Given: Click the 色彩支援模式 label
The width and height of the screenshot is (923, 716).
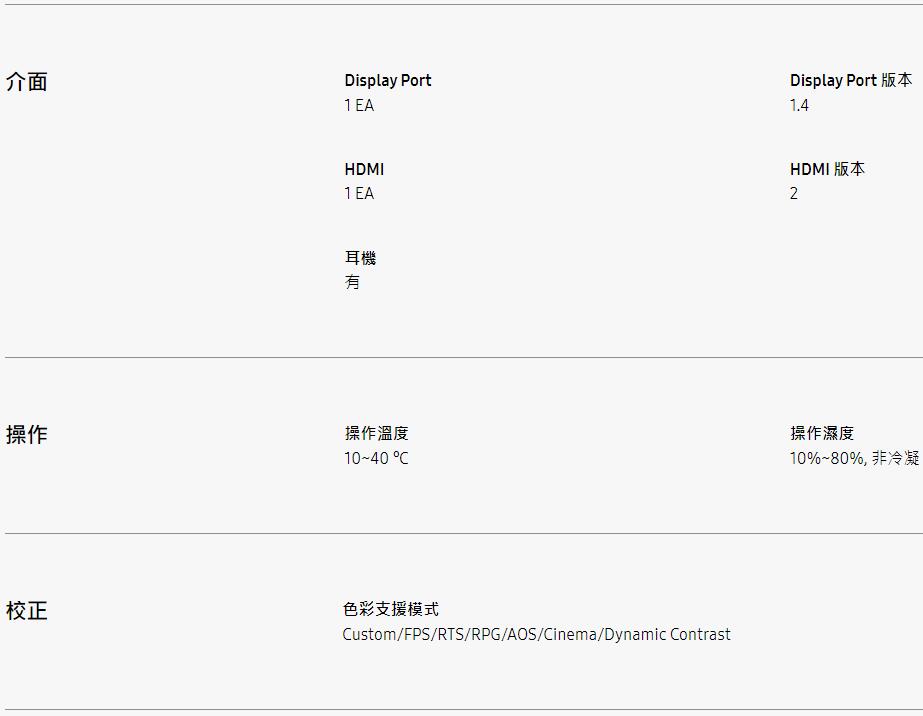Looking at the screenshot, I should coord(390,609).
